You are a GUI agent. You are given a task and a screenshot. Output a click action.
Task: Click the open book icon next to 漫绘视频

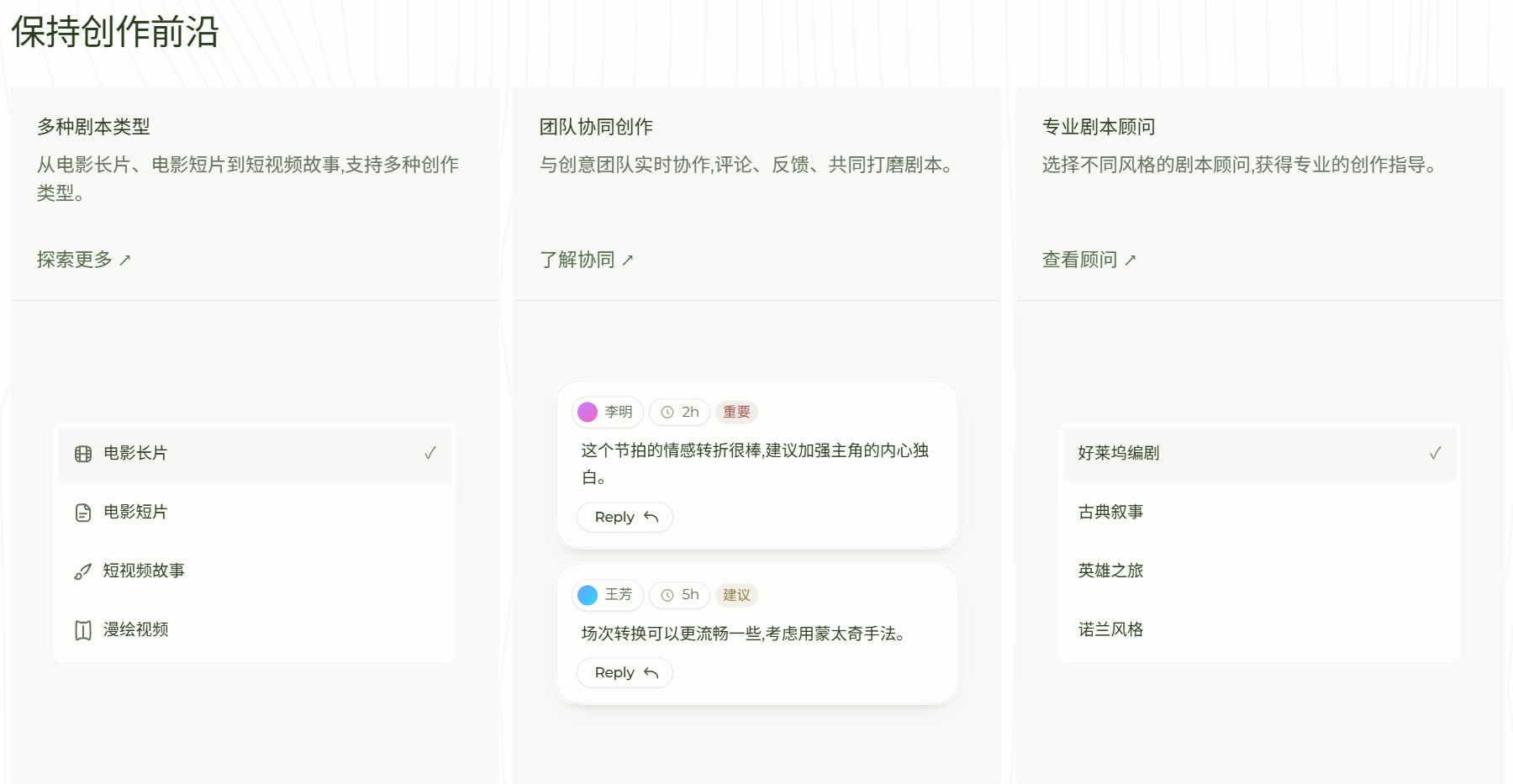[82, 629]
